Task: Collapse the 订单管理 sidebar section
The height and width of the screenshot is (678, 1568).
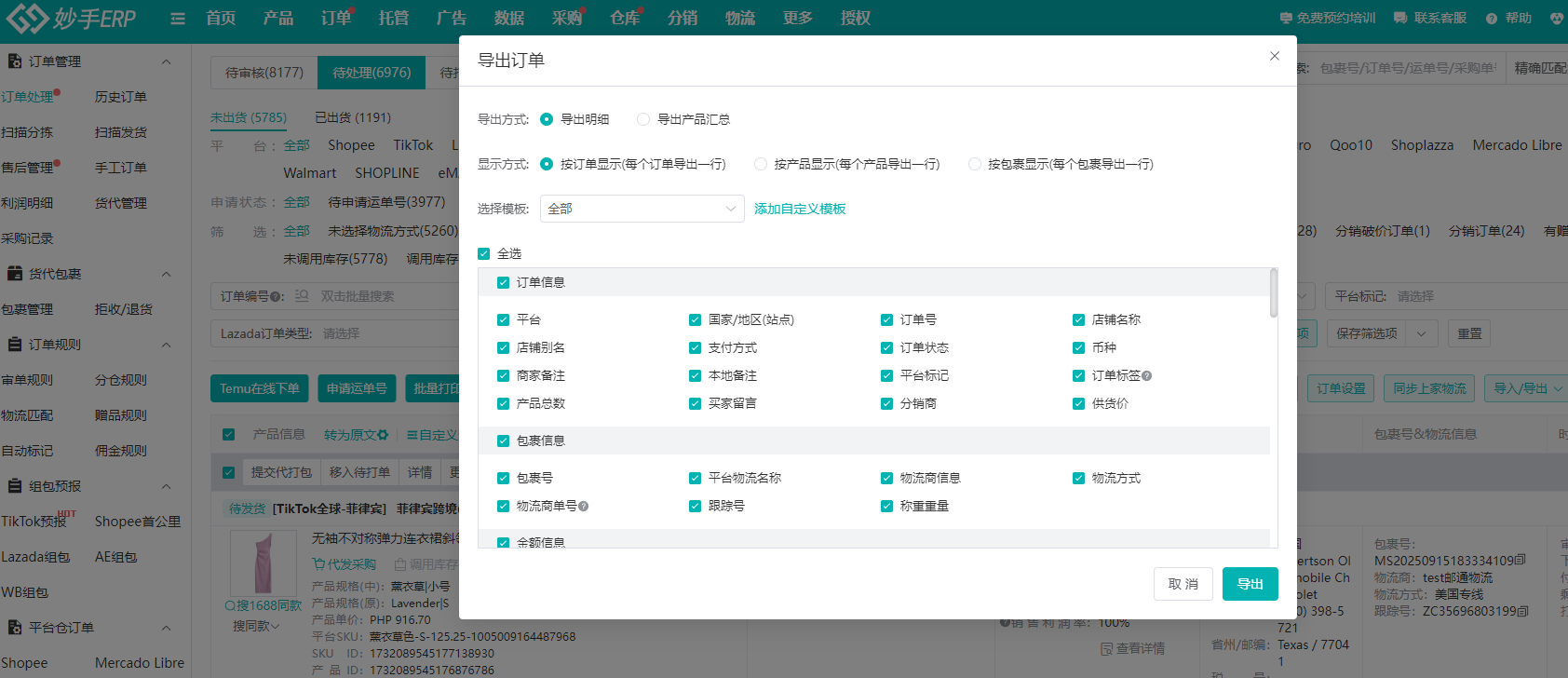Action: [166, 61]
